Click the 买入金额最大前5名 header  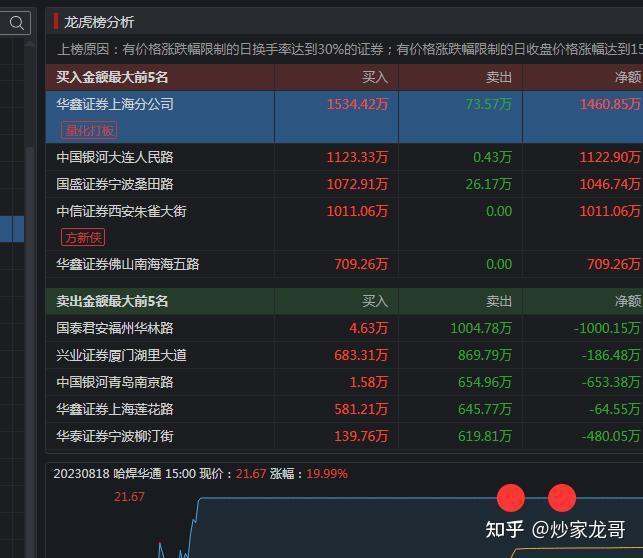[112, 77]
